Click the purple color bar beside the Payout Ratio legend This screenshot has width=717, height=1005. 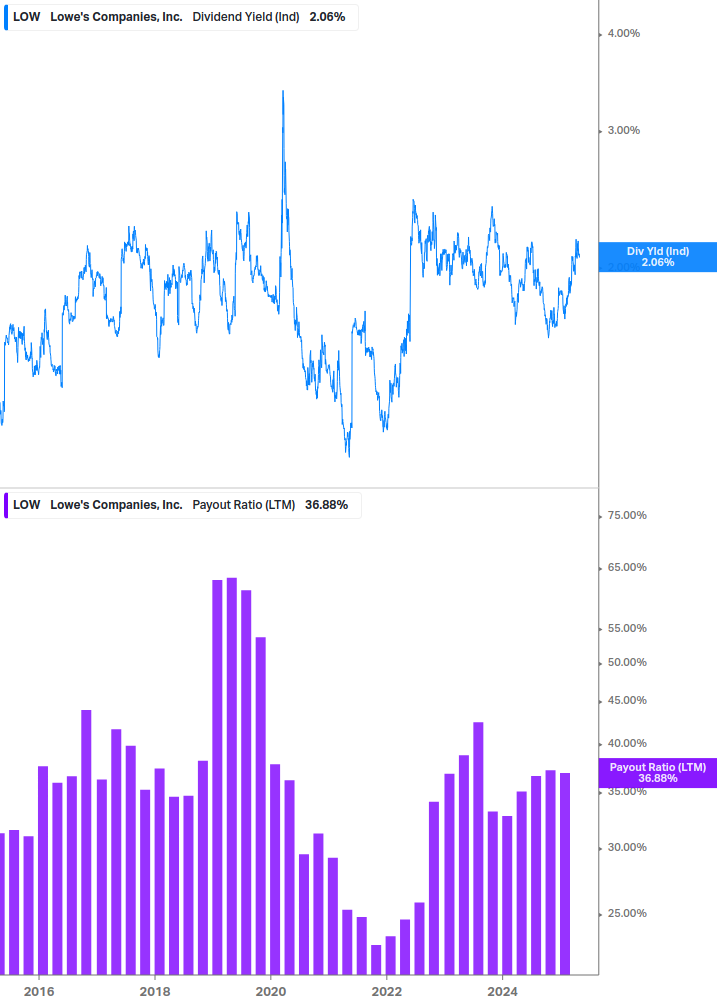coord(6,506)
